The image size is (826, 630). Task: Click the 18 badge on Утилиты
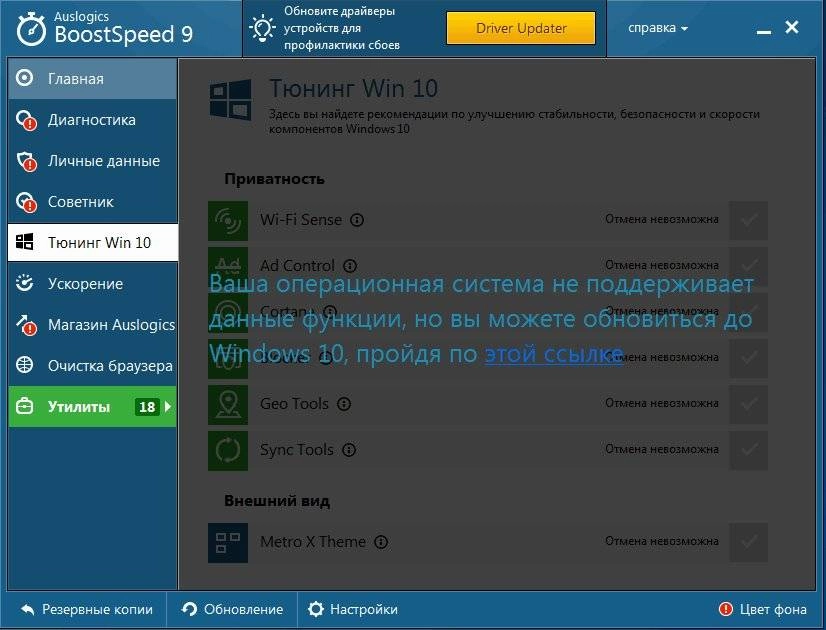147,407
